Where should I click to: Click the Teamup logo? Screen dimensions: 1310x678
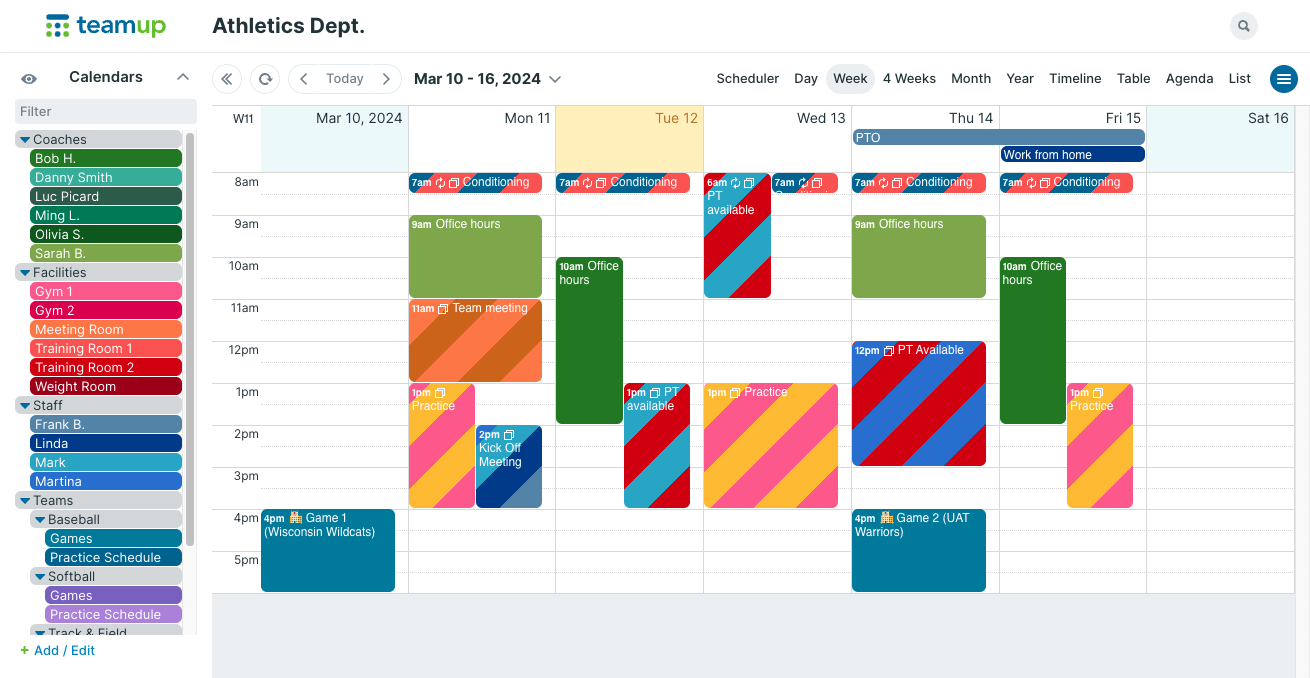click(x=106, y=26)
